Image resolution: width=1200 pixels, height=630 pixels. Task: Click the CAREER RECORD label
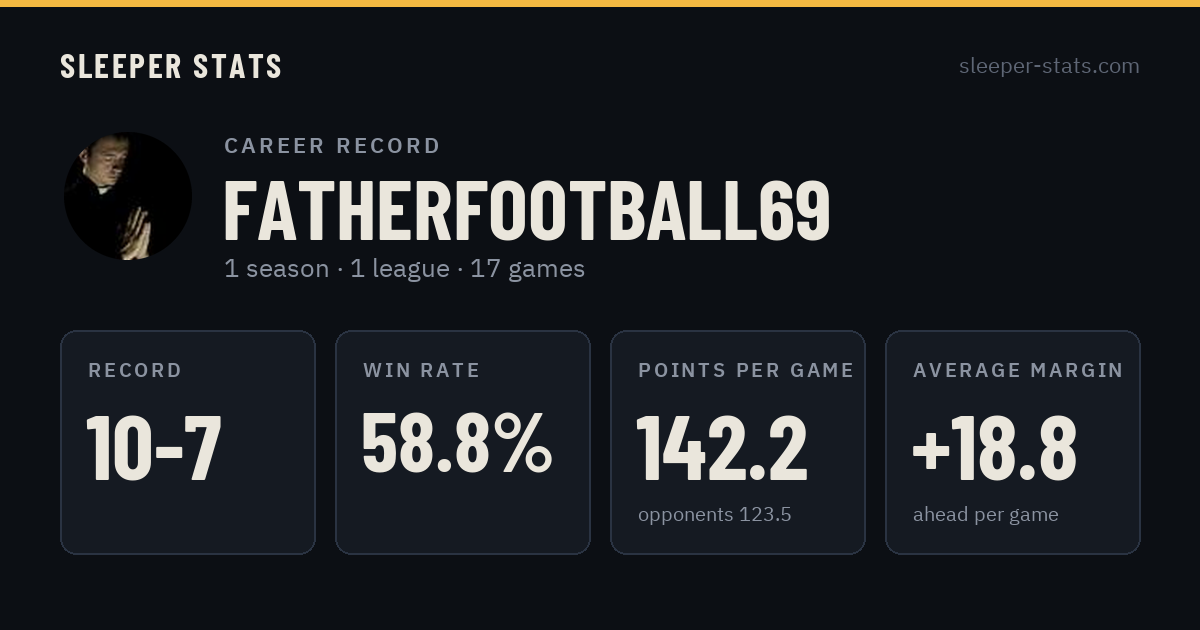coord(332,146)
